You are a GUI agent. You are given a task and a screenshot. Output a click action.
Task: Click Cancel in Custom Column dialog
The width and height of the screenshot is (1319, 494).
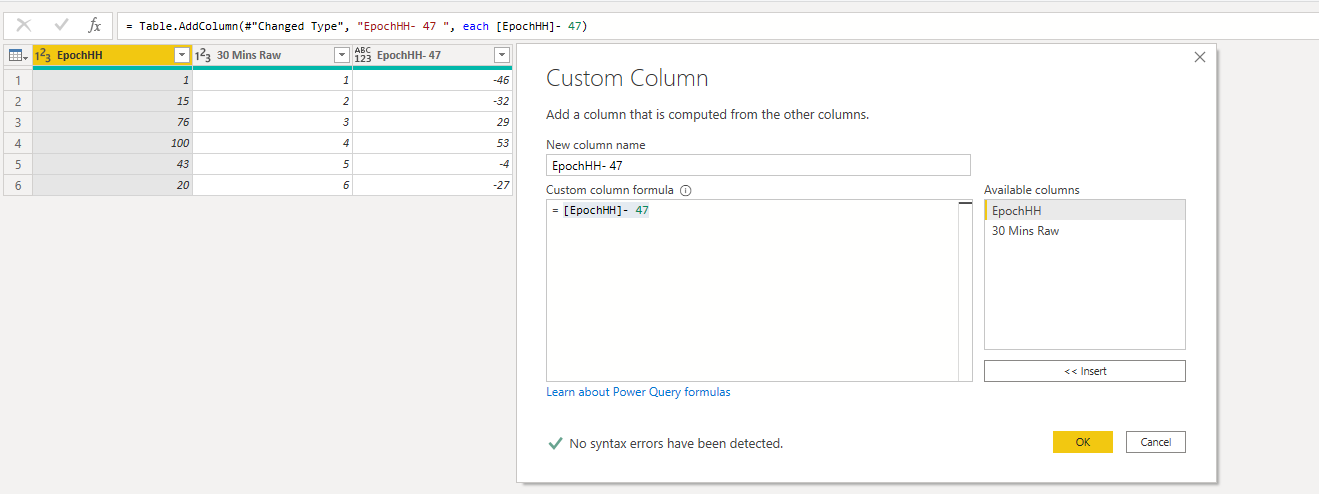[1156, 442]
